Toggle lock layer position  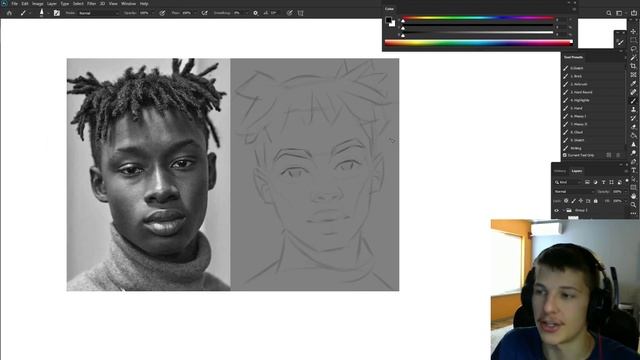(581, 201)
